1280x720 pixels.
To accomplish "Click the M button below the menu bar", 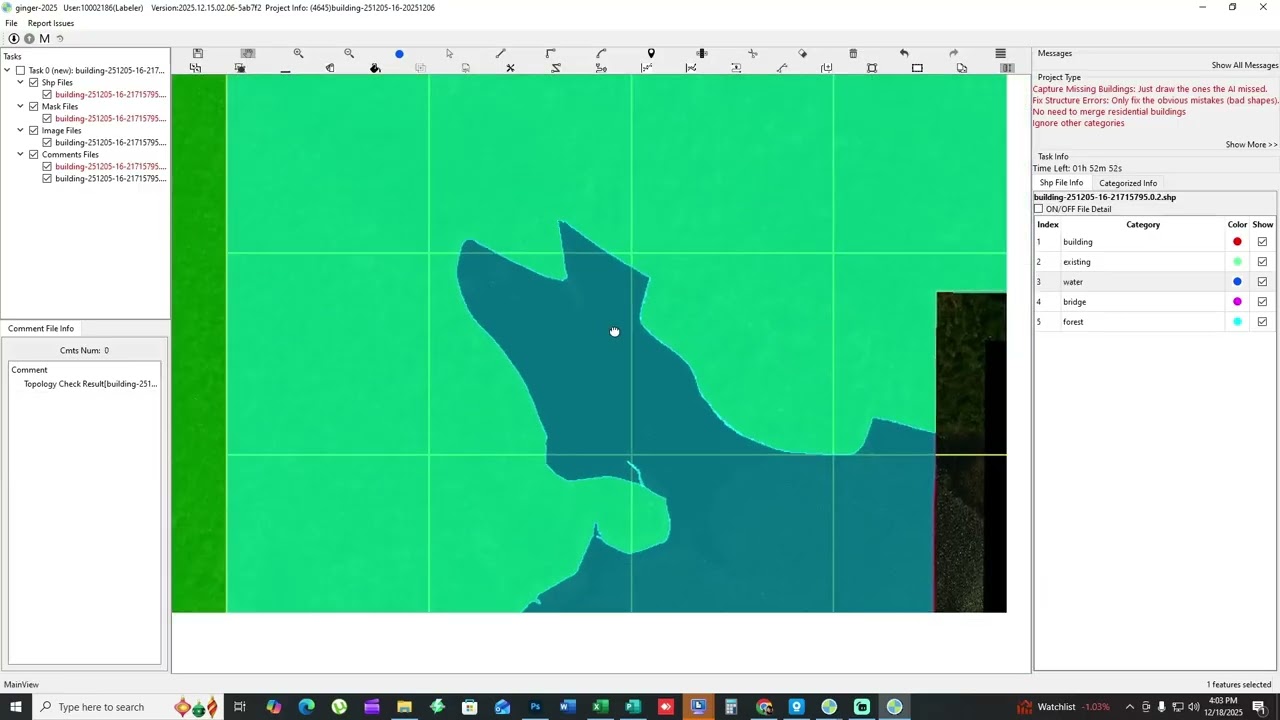I will pos(44,39).
